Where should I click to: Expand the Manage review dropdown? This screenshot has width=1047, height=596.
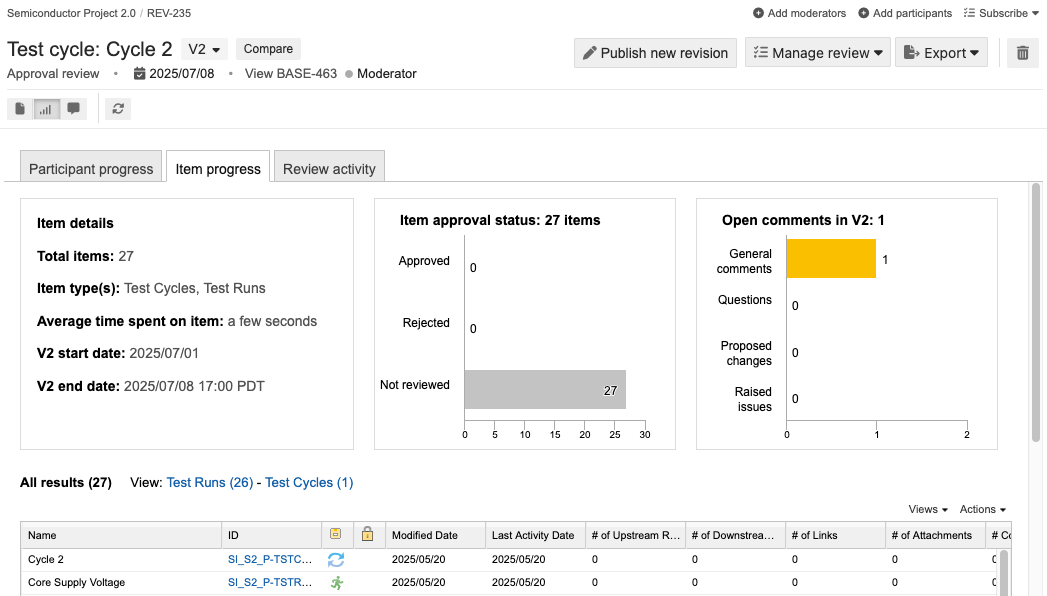point(817,53)
